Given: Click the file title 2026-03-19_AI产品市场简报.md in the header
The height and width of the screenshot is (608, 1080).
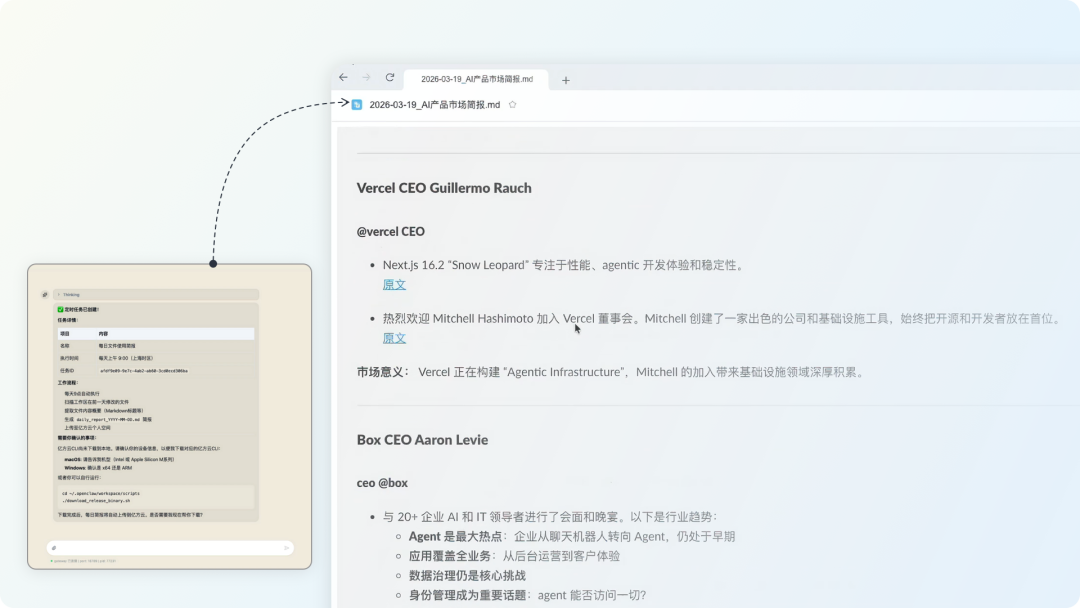Looking at the screenshot, I should point(435,105).
